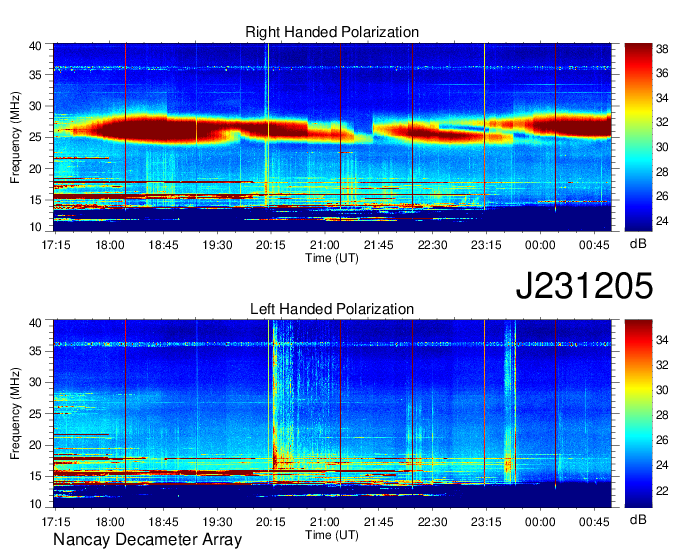The image size is (680, 552).
Task: Click the 19:30 time tick on Left Handed plot
Action: pyautogui.click(x=217, y=522)
